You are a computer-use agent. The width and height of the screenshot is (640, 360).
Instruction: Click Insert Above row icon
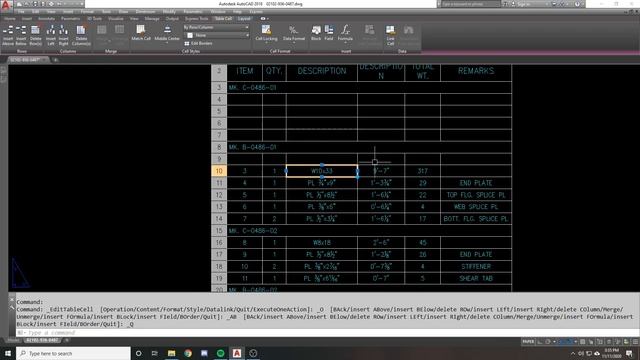pos(8,35)
